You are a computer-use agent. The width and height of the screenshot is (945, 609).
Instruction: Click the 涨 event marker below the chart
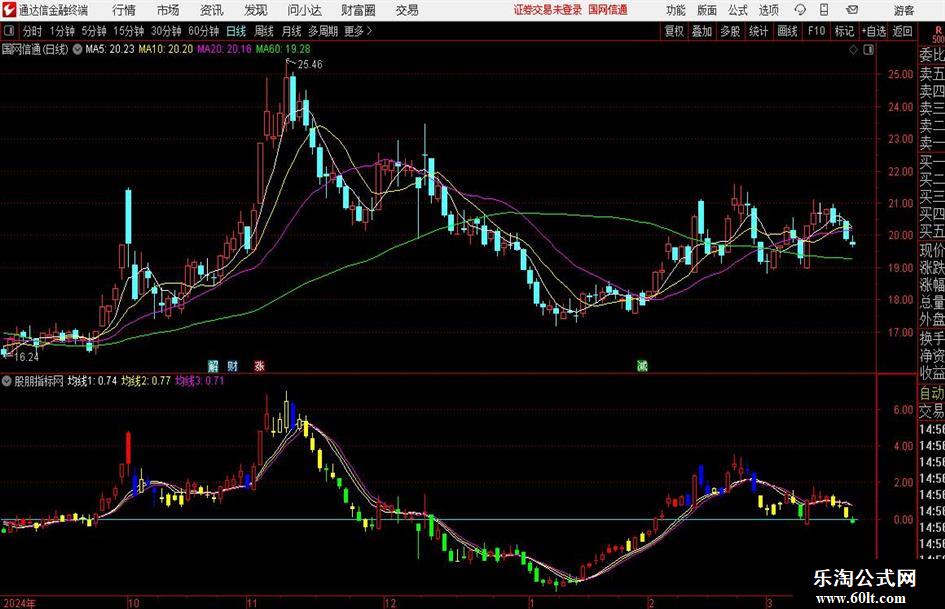point(259,365)
